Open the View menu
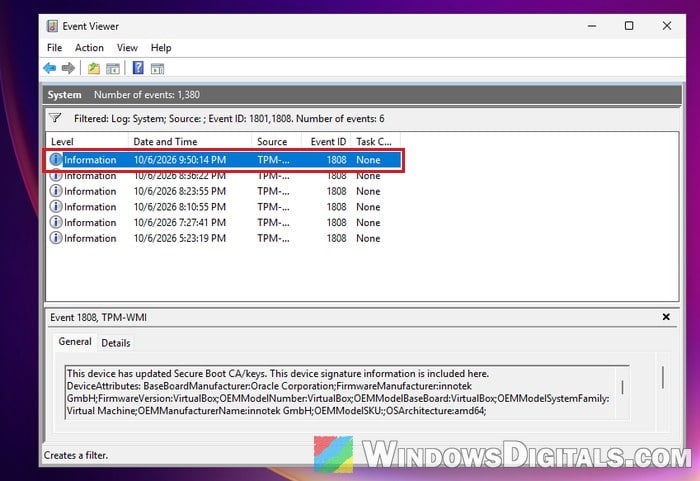The width and height of the screenshot is (700, 481). (x=127, y=48)
